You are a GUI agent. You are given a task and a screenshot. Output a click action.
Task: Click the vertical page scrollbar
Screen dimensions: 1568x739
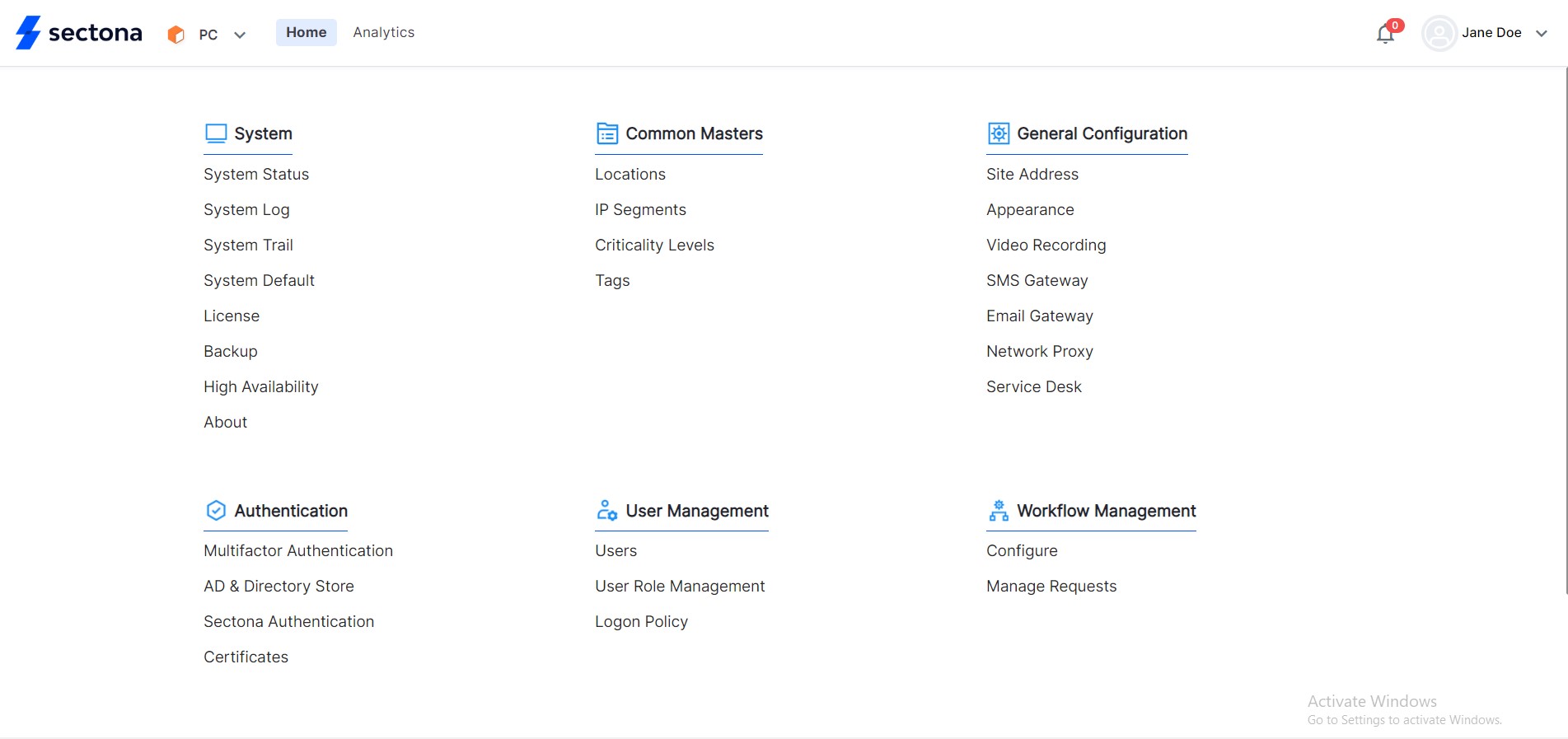point(1566,330)
